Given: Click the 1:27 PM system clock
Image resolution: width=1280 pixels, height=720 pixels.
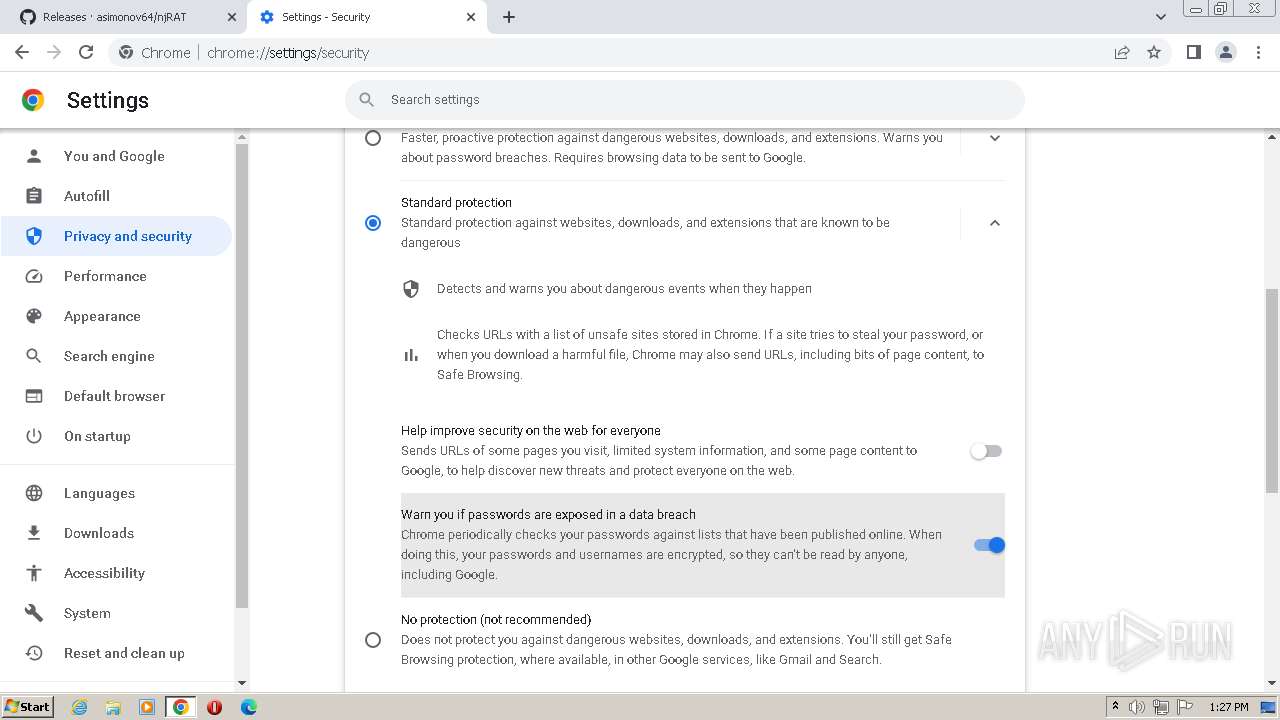Looking at the screenshot, I should tap(1229, 707).
